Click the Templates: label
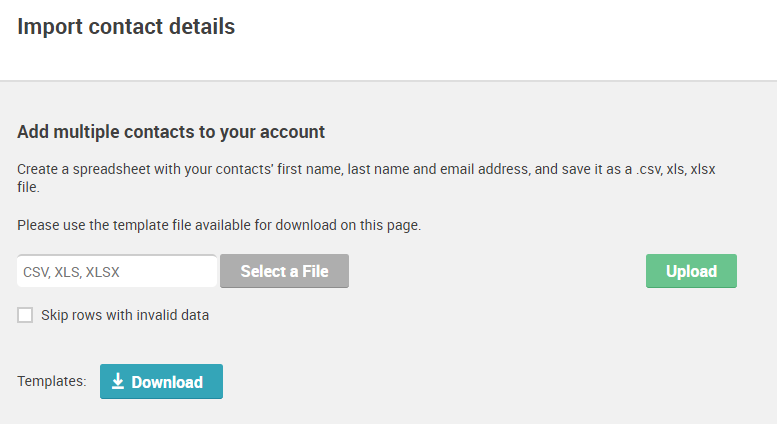 (x=52, y=381)
